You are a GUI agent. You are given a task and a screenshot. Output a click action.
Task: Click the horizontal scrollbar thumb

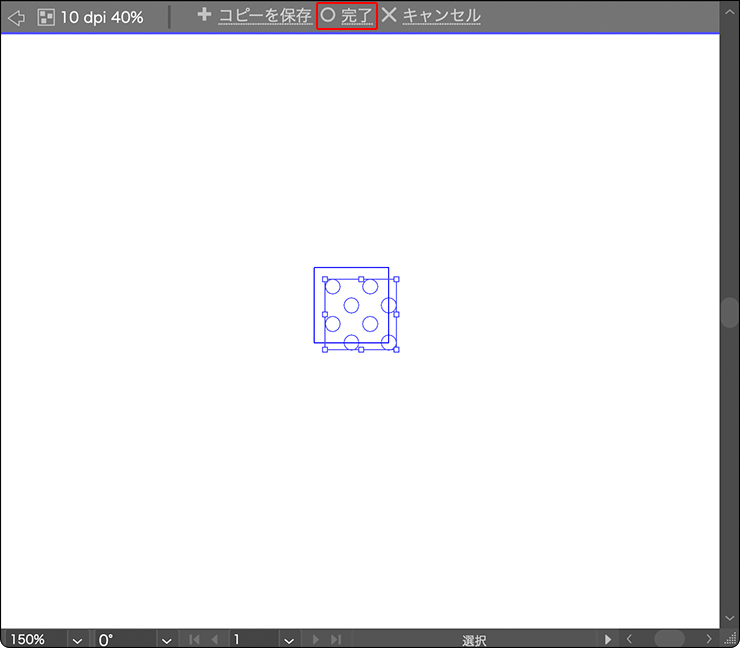[669, 639]
